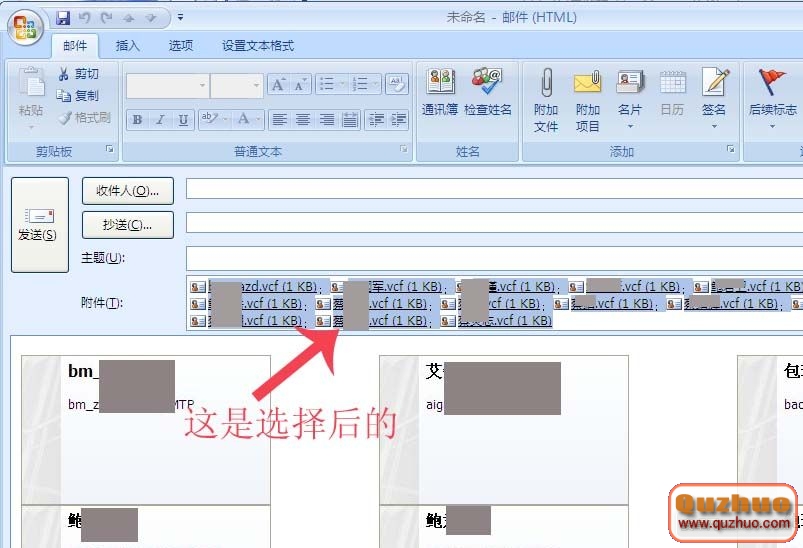The width and height of the screenshot is (803, 548).
Task: Click 附加文件 attach file
Action: click(x=546, y=100)
